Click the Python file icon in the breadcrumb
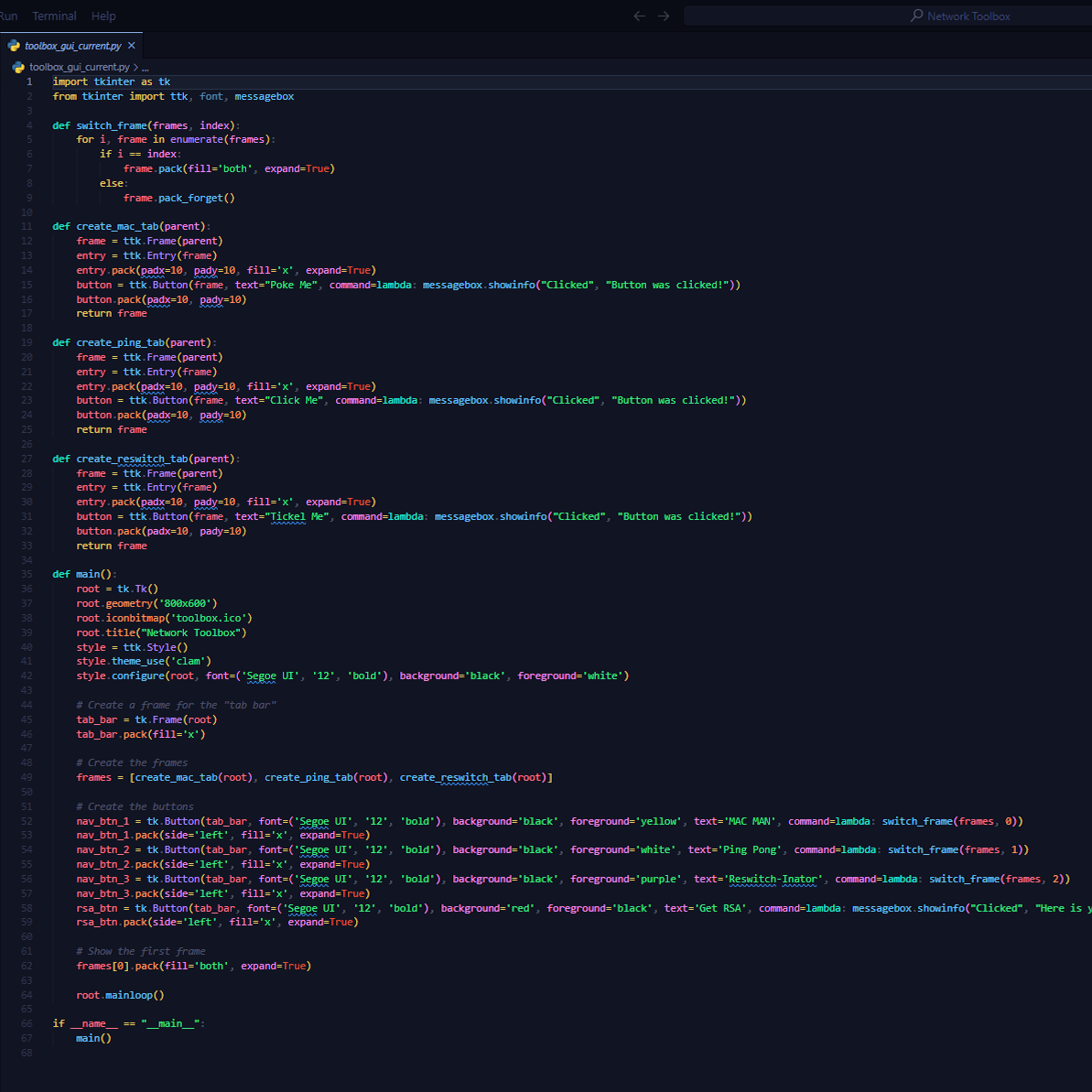Screen dimensions: 1092x1092 pyautogui.click(x=19, y=68)
